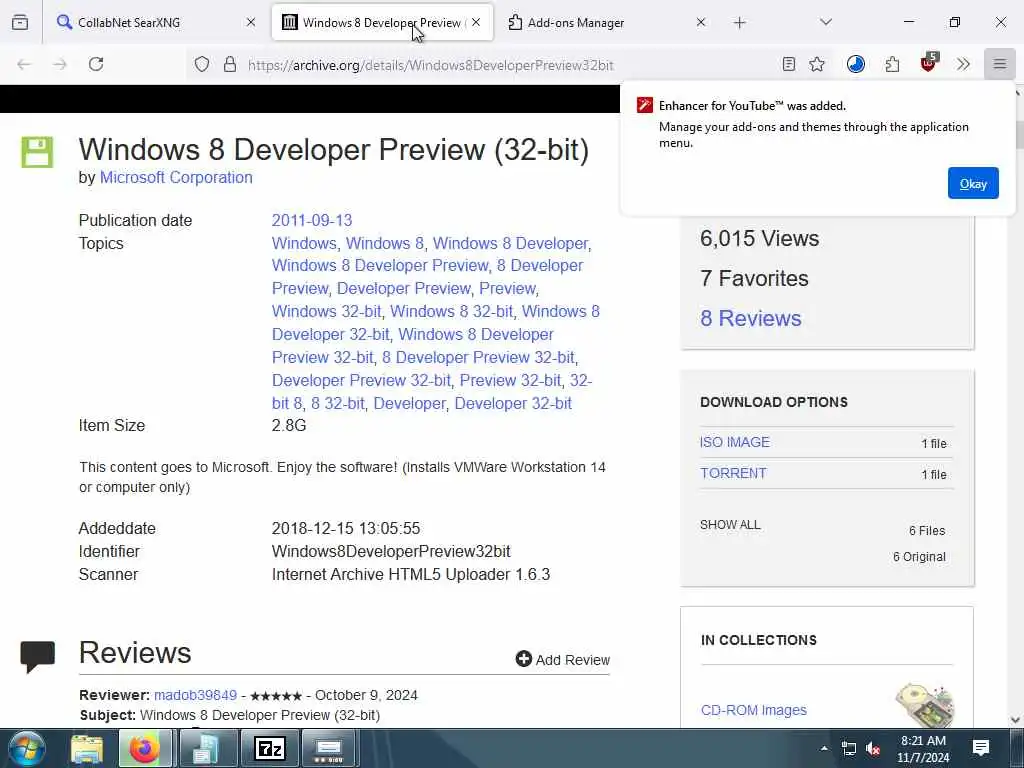Open the 'Developer 32-bit' topic link
Screen dimensions: 1024x768
513,403
